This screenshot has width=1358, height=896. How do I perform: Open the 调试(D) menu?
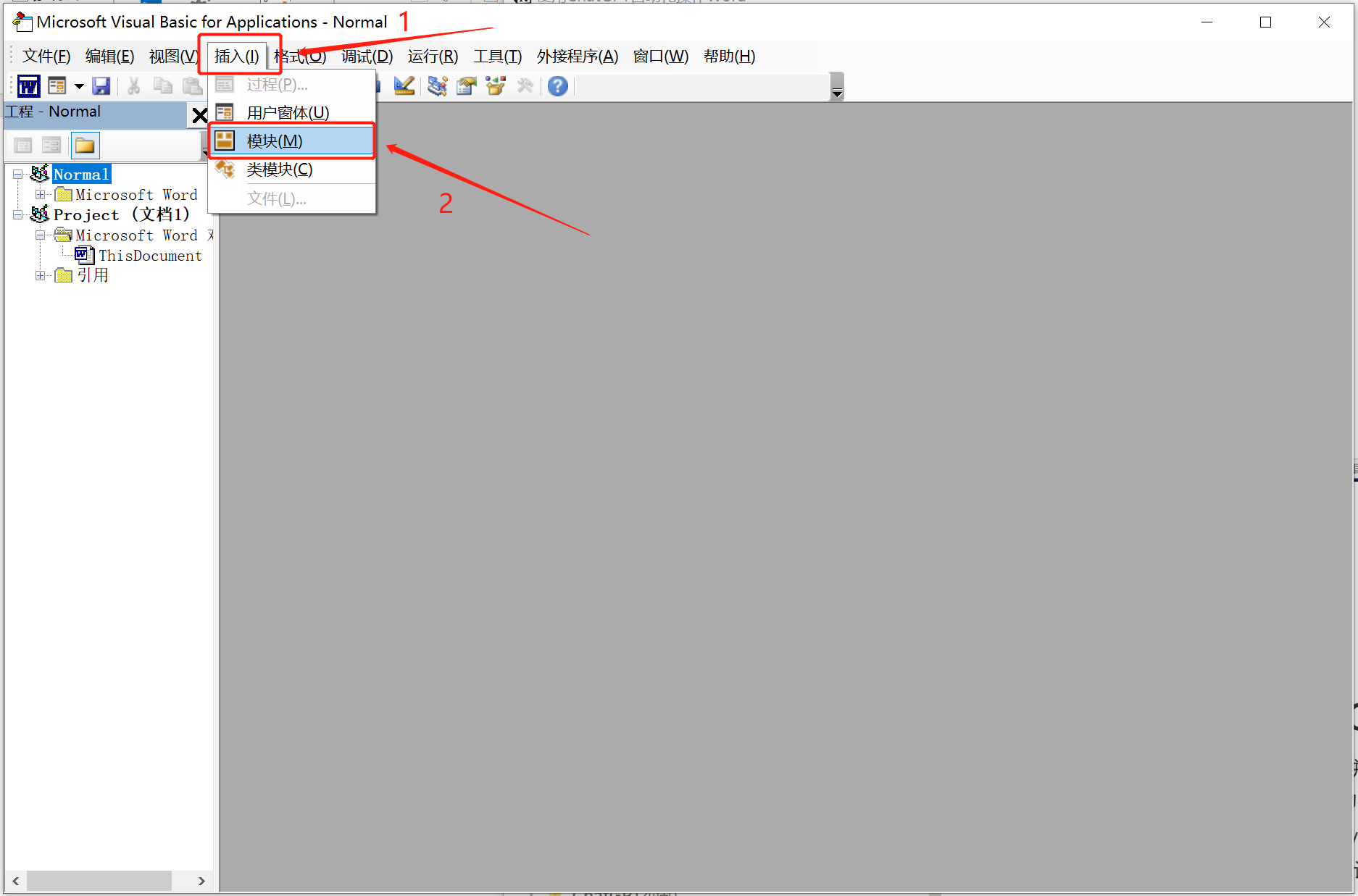(367, 56)
